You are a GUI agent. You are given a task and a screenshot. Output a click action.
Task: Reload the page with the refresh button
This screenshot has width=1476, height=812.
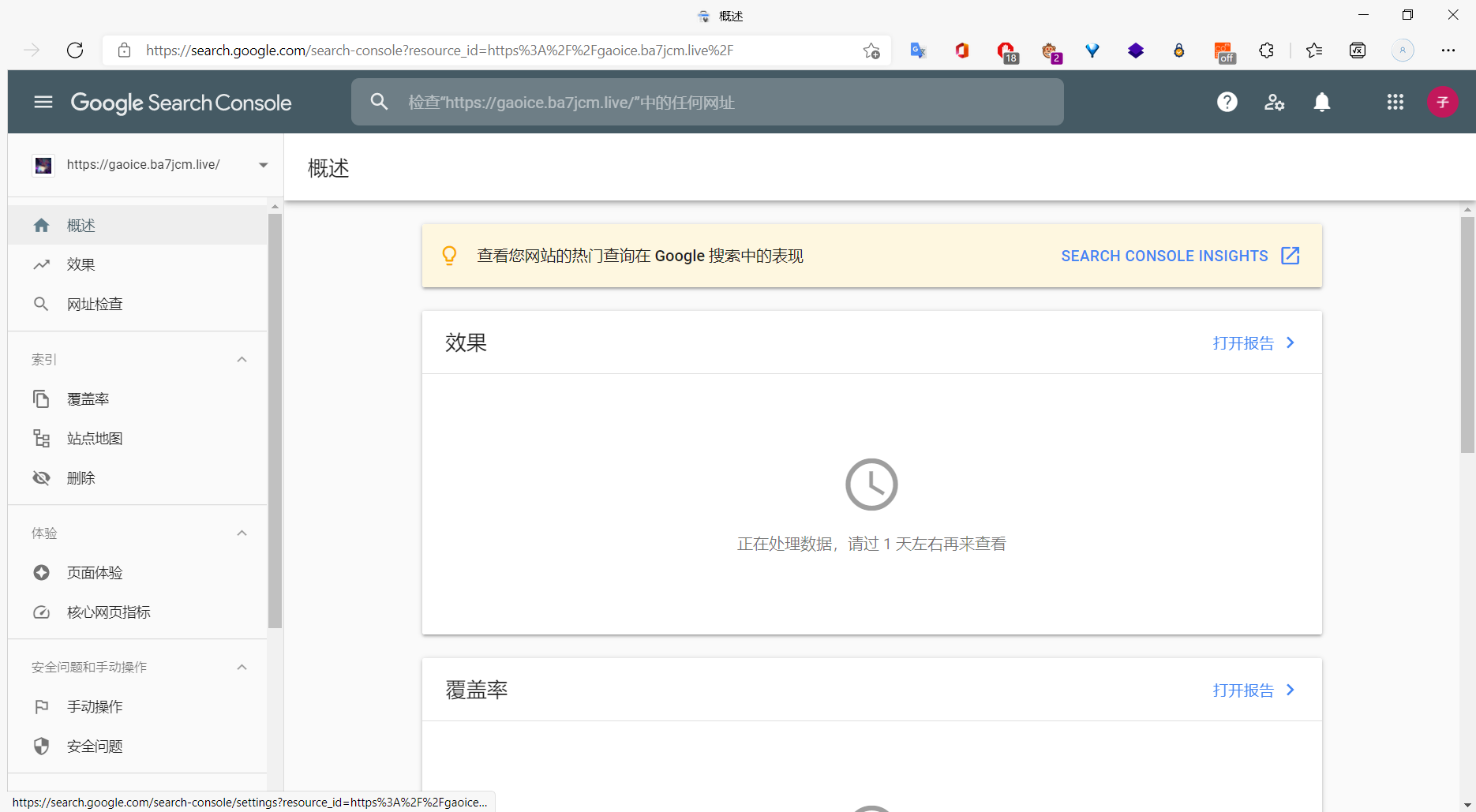(x=75, y=51)
